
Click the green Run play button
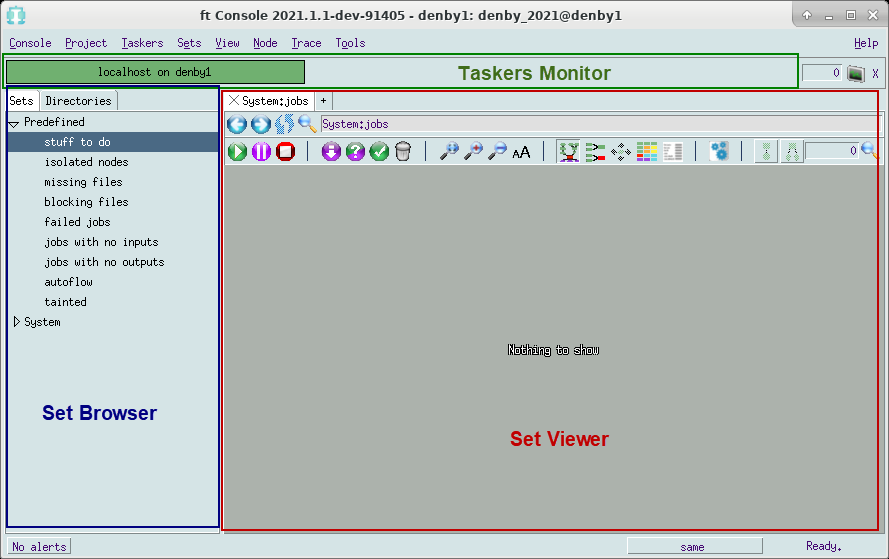click(x=237, y=151)
